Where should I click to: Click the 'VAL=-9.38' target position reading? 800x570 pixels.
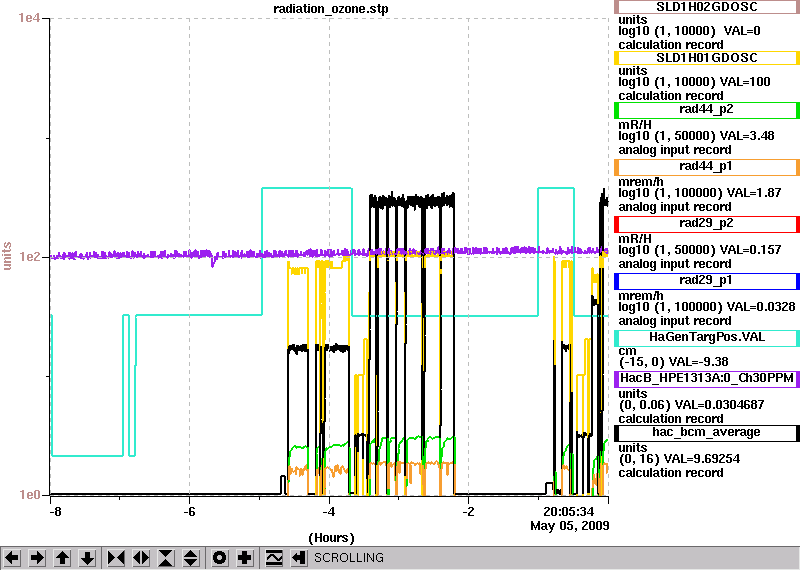point(698,362)
